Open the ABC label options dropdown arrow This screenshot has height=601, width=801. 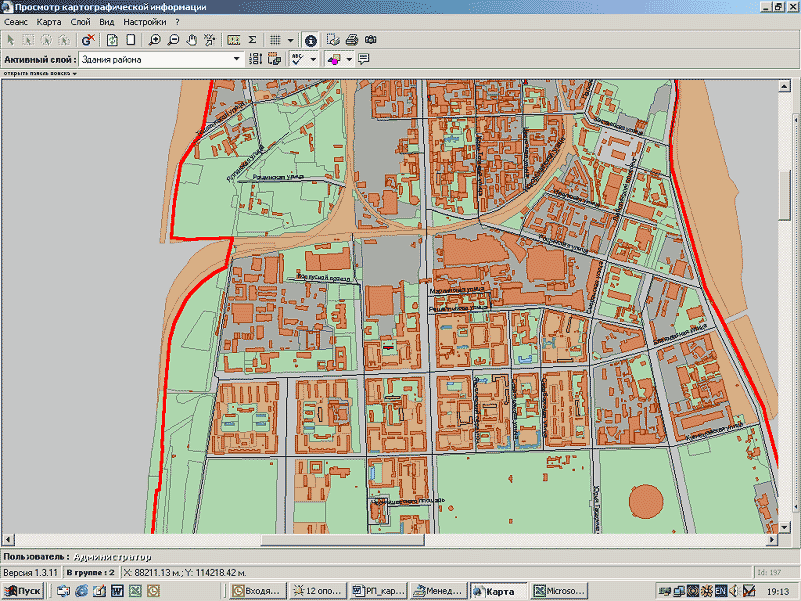(313, 59)
